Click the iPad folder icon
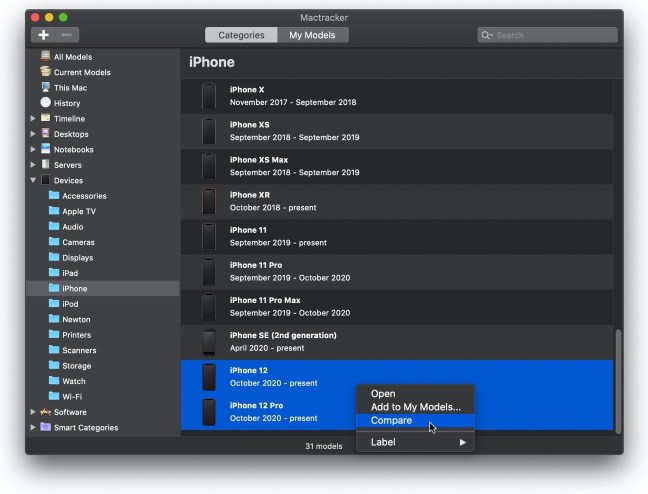This screenshot has height=494, width=648. pos(54,272)
